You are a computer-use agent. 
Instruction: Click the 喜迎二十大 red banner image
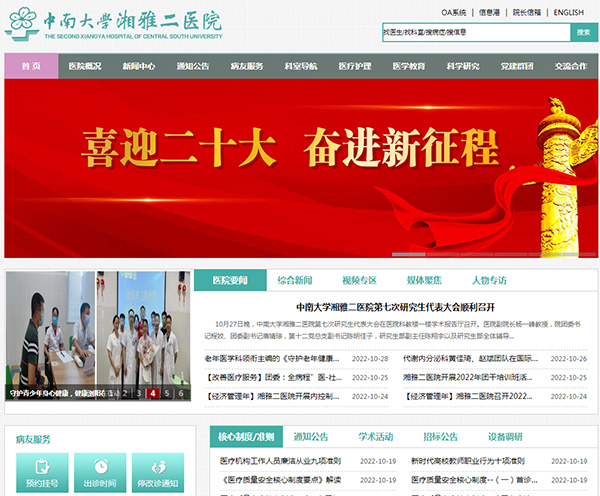301,168
